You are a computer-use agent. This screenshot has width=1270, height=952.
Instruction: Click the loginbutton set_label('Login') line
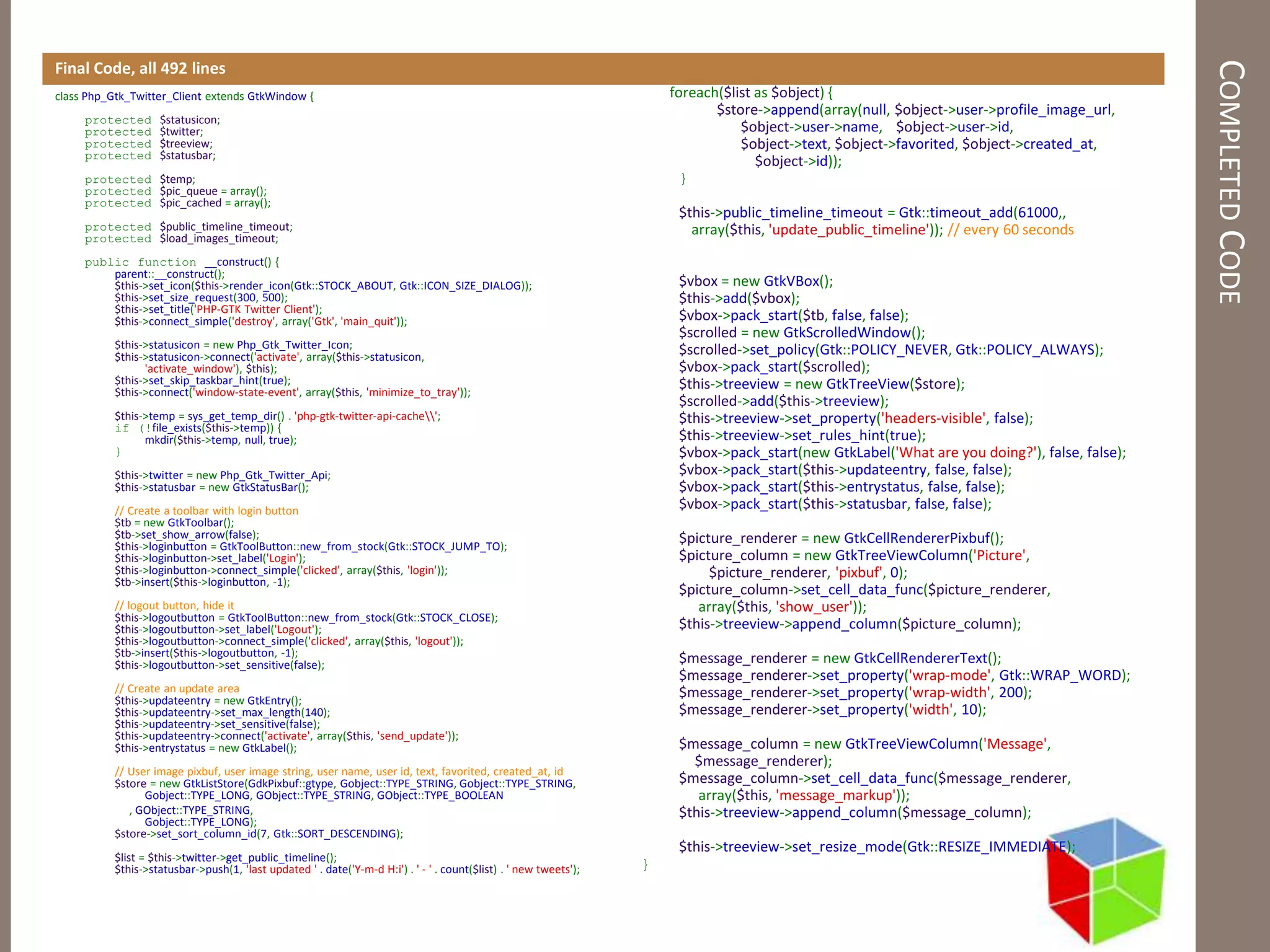[x=210, y=558]
